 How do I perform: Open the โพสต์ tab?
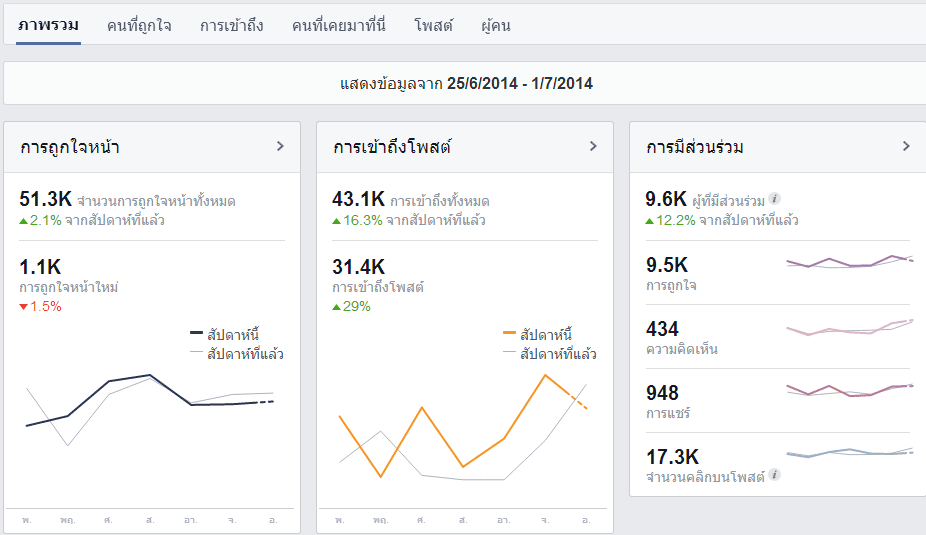point(433,25)
